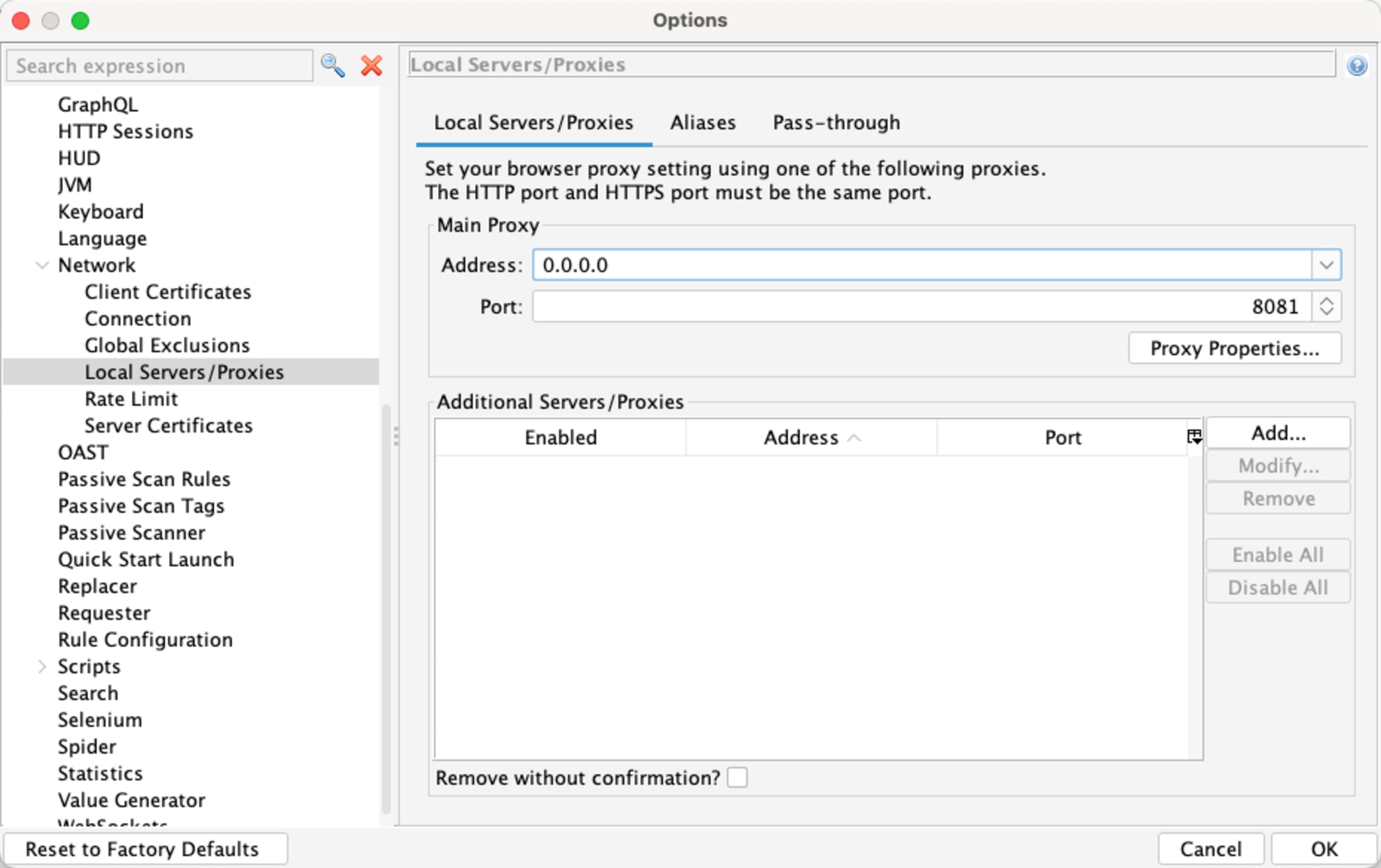Open Proxy Properties dialog
Screen dimensions: 1381x868
pos(1235,348)
